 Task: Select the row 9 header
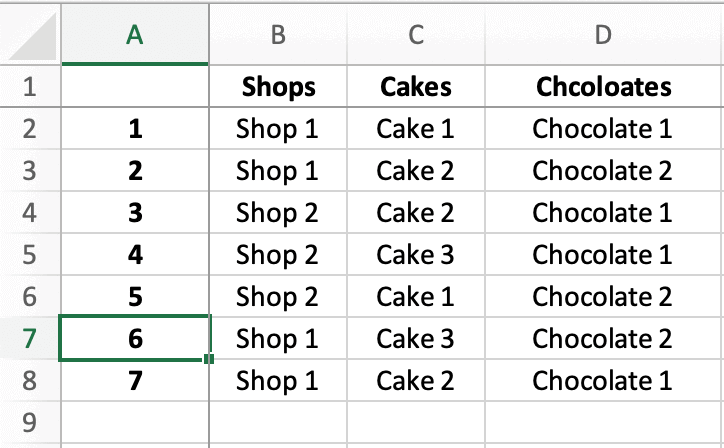point(29,423)
